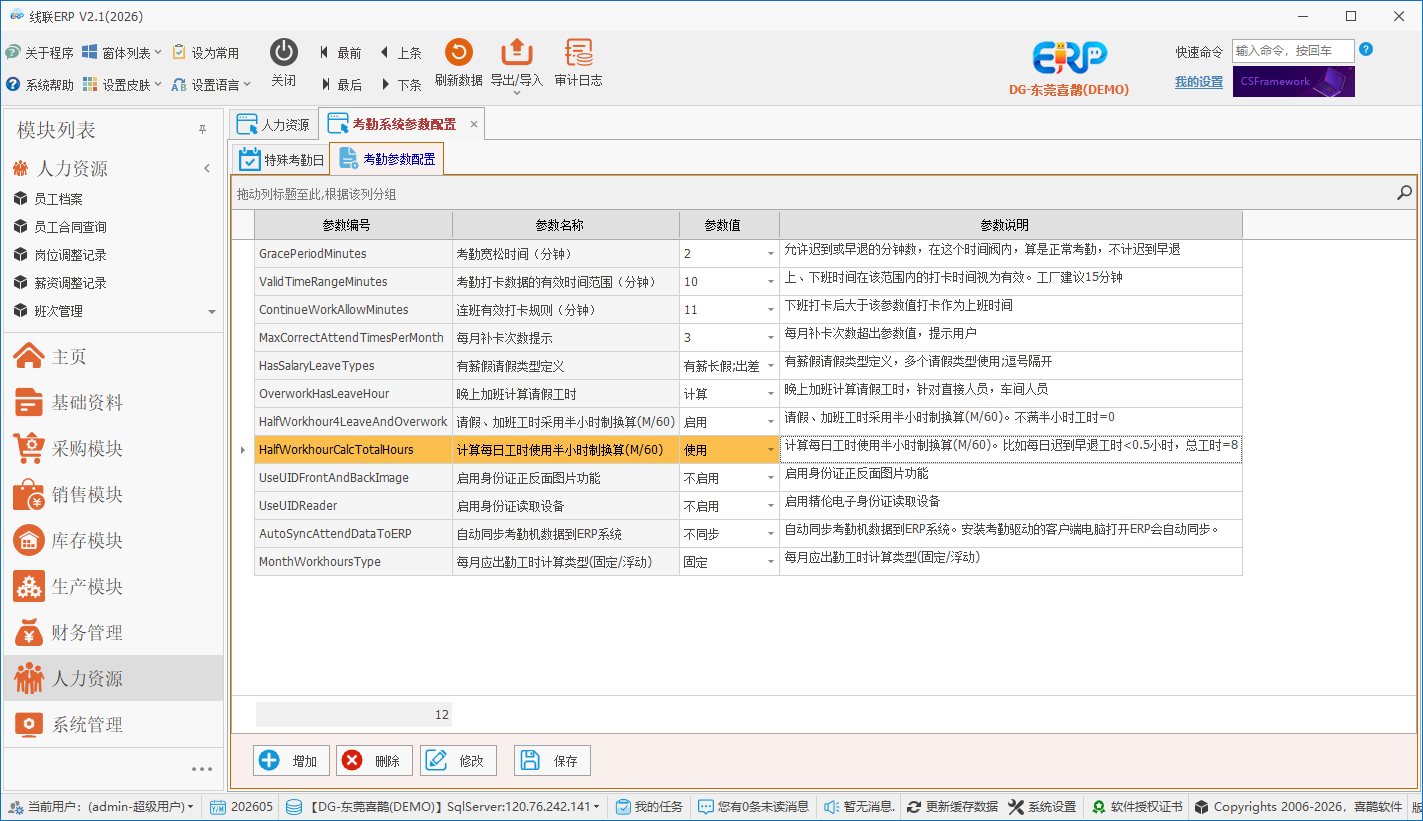Go to previous record with 上条
Screen dimensions: 1423x821
point(400,53)
